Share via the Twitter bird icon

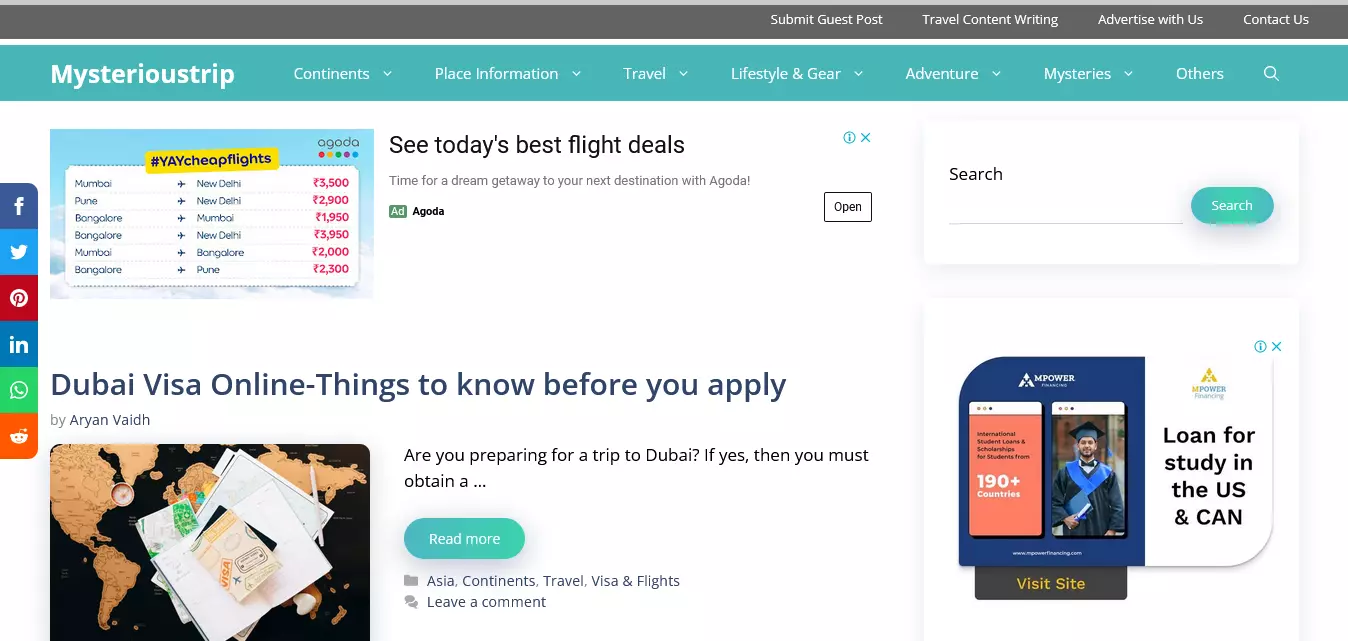(x=19, y=252)
